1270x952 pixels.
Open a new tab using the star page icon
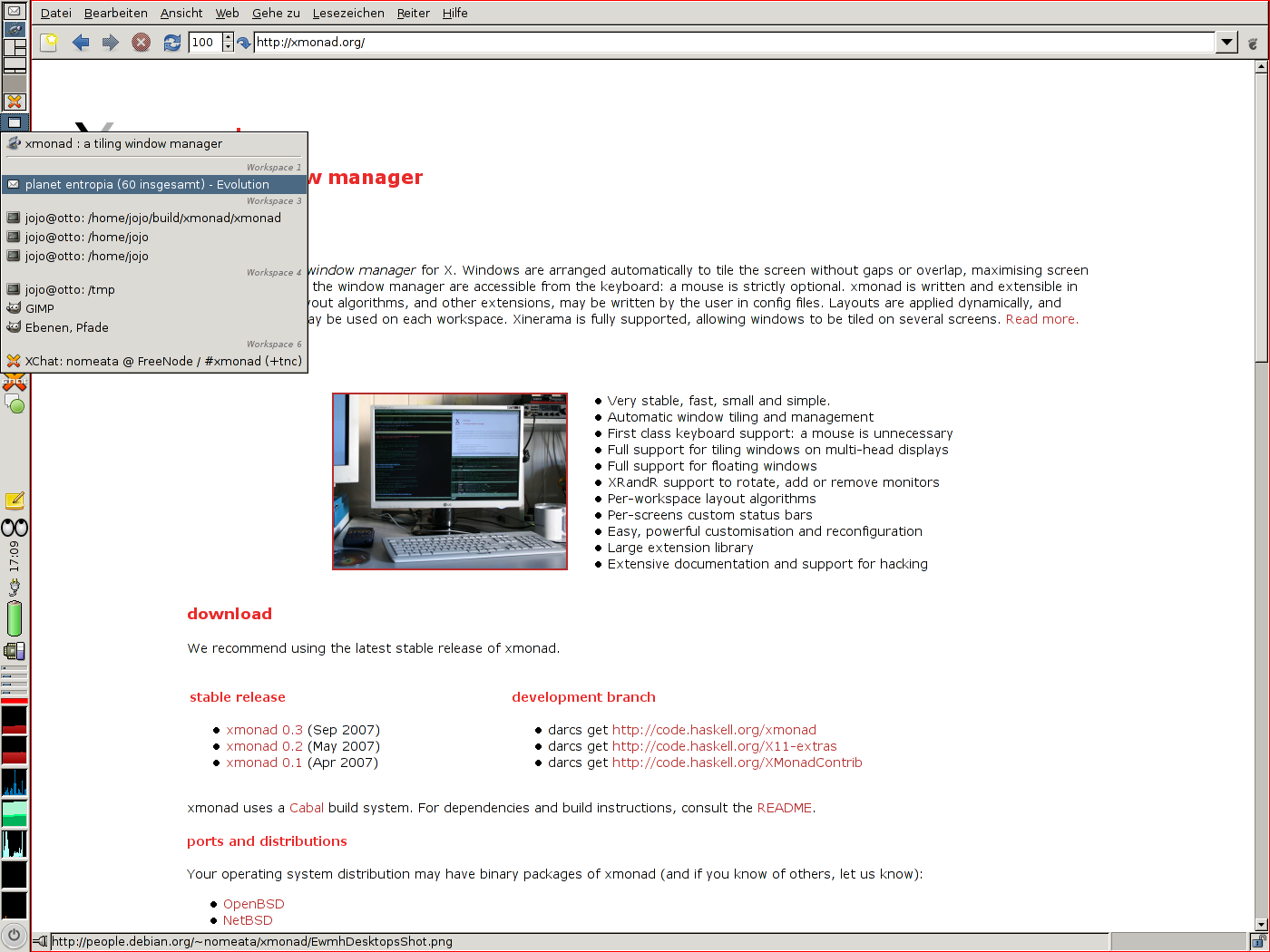click(x=50, y=42)
